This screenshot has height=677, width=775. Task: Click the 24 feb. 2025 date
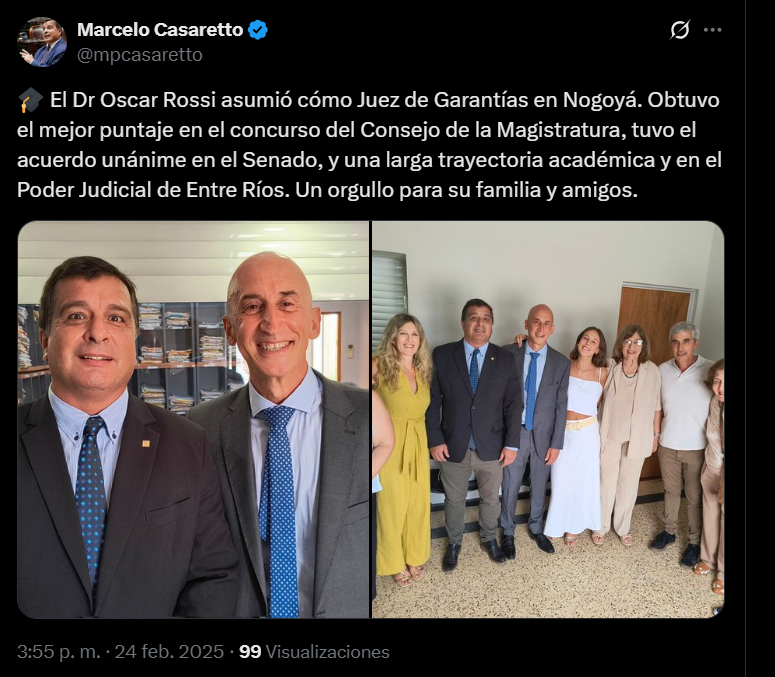167,652
